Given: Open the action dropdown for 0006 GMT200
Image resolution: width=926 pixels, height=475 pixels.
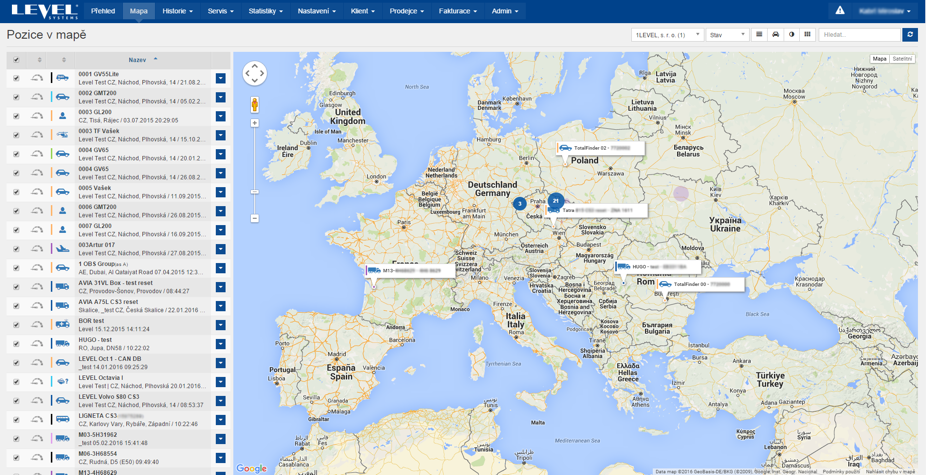Looking at the screenshot, I should point(221,211).
